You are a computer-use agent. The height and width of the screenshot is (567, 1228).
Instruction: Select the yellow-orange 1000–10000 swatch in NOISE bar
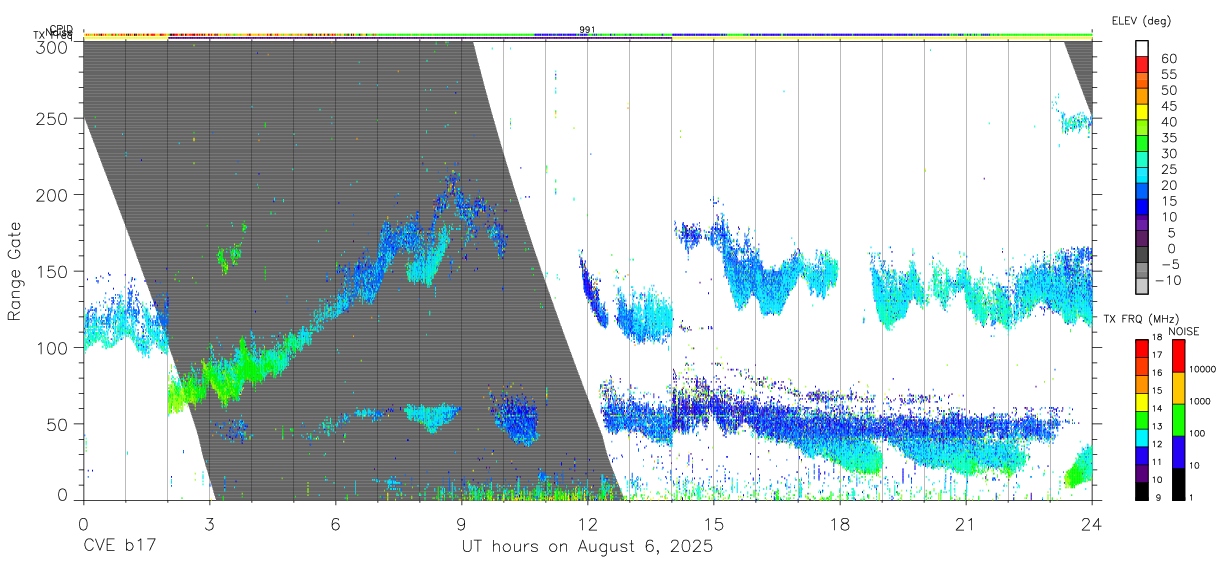(1179, 387)
